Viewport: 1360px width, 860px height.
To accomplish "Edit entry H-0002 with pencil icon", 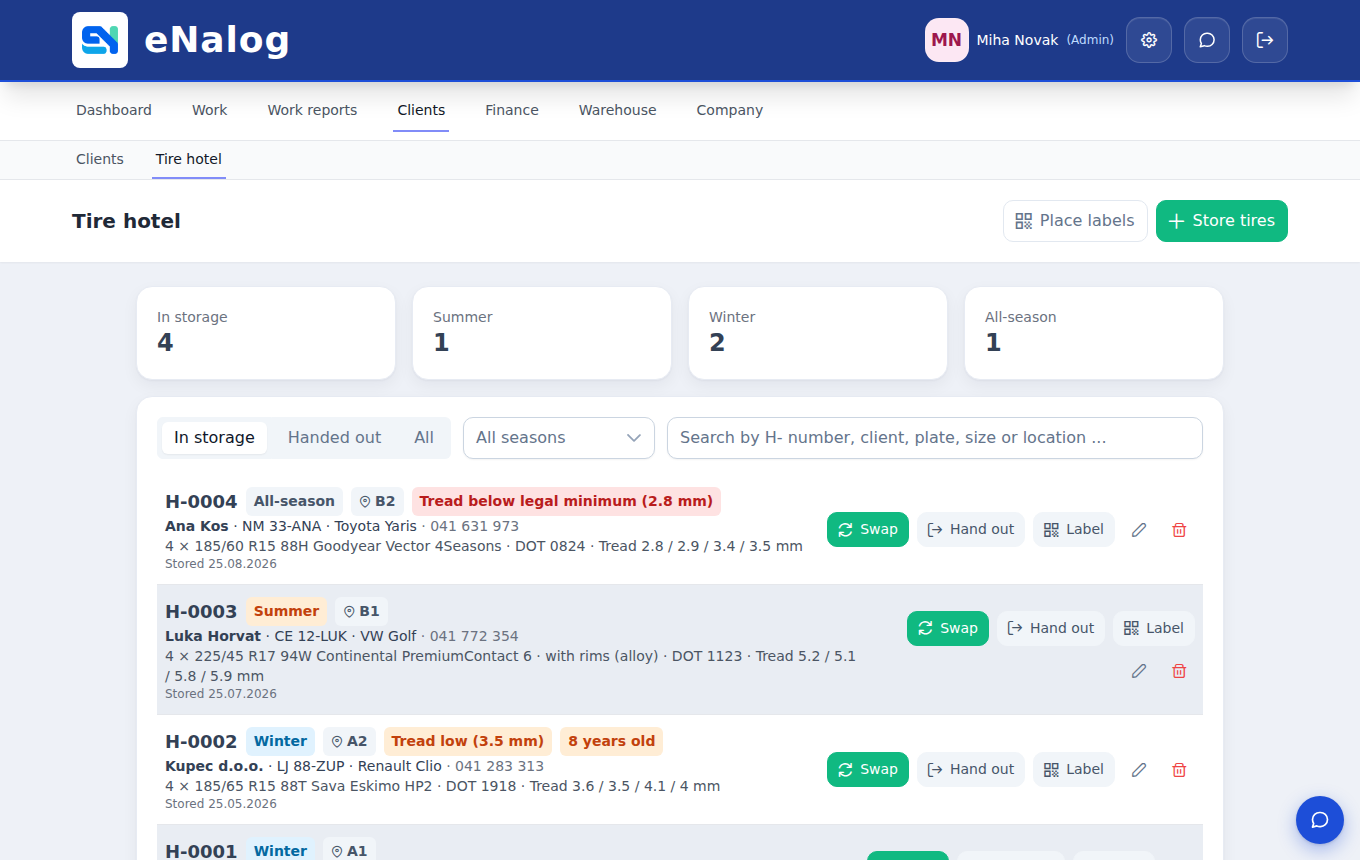I will pyautogui.click(x=1139, y=770).
